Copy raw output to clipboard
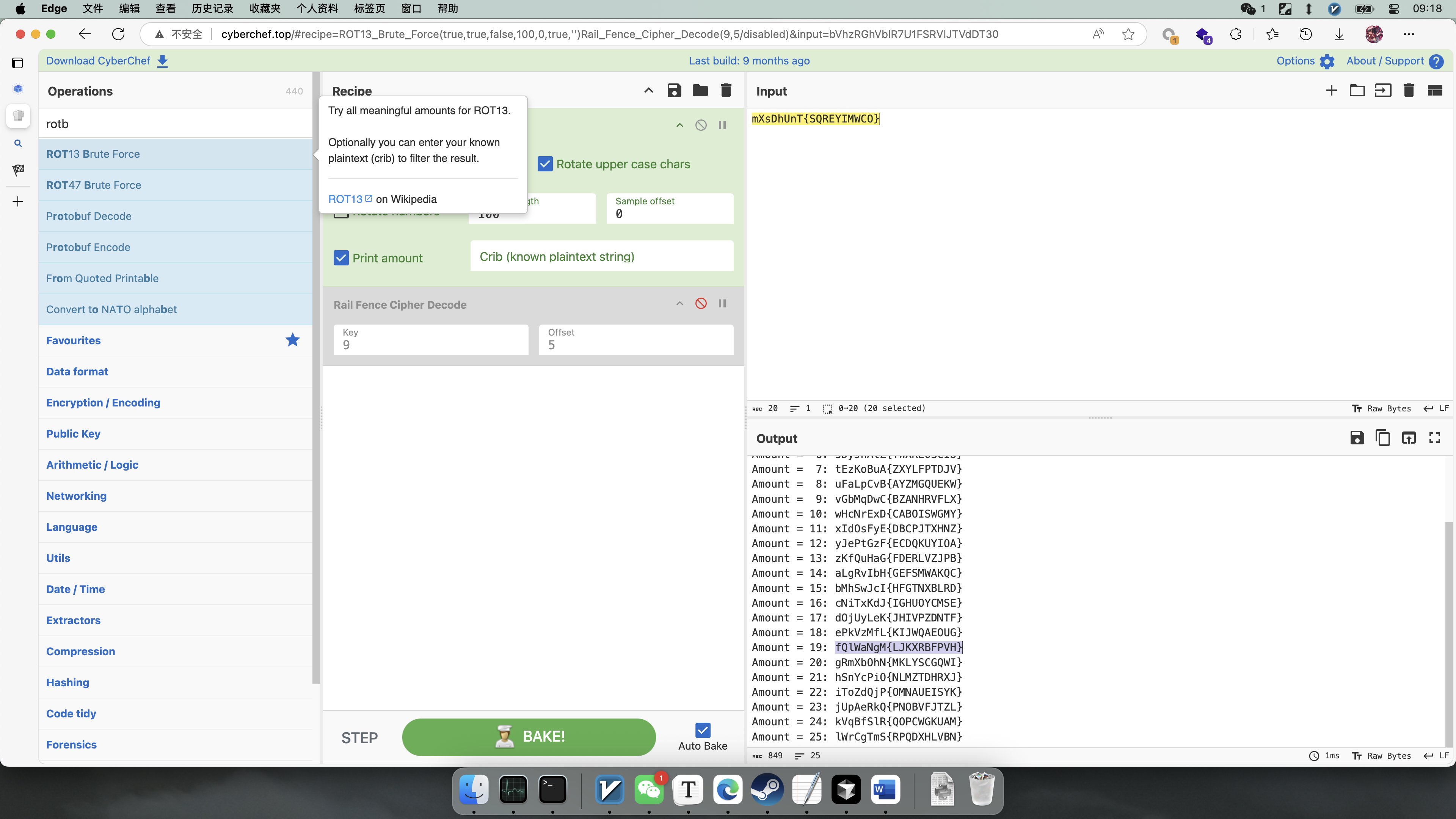 (x=1383, y=438)
